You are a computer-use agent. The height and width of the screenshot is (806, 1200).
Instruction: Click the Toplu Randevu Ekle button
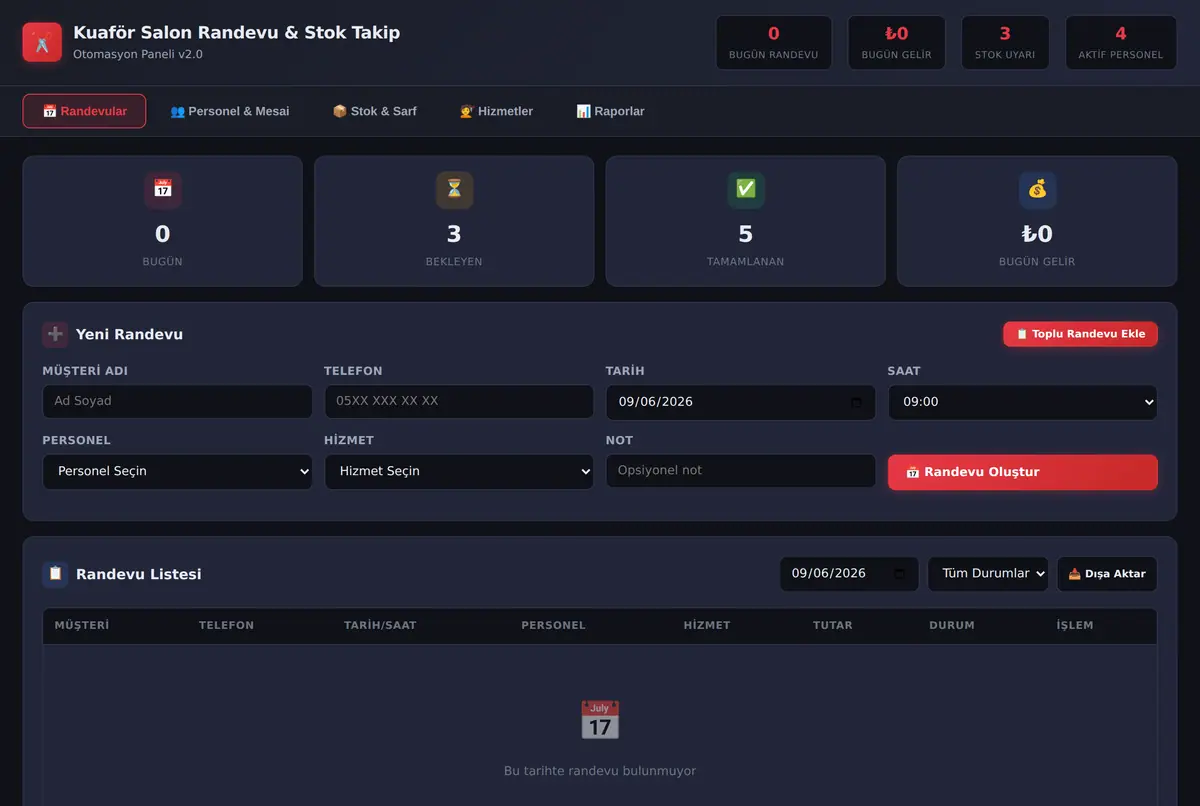point(1080,334)
